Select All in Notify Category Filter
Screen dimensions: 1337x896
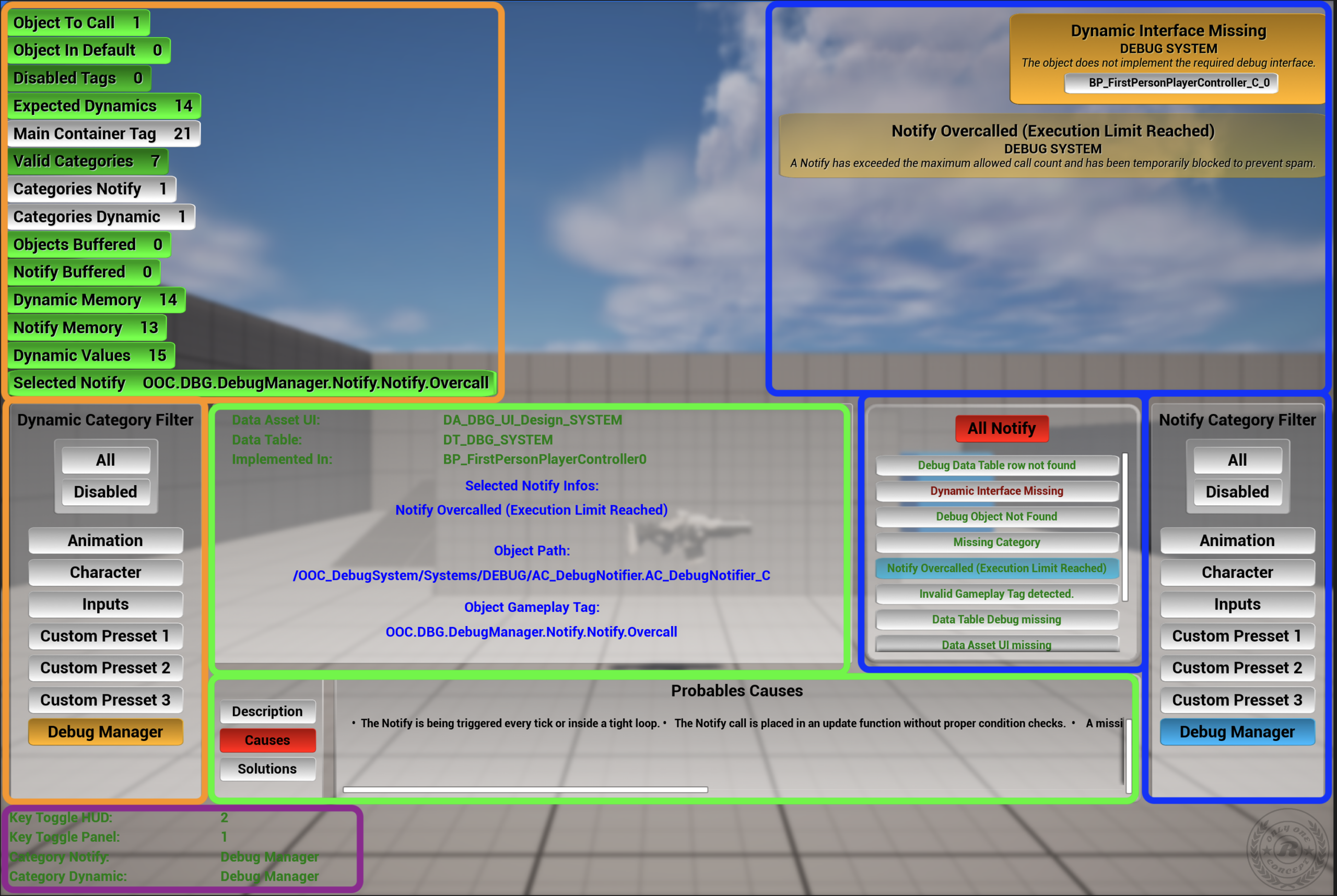click(x=1237, y=460)
